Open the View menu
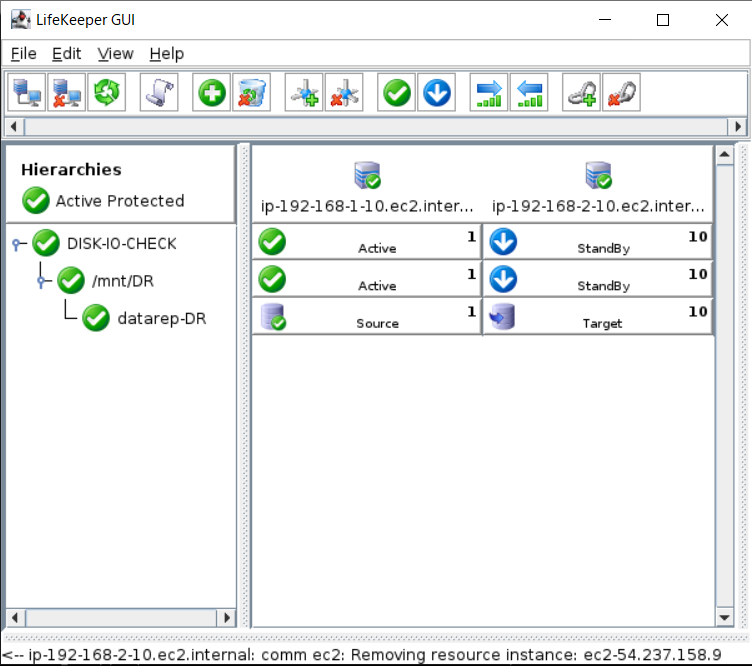The height and width of the screenshot is (666, 752). coord(116,54)
